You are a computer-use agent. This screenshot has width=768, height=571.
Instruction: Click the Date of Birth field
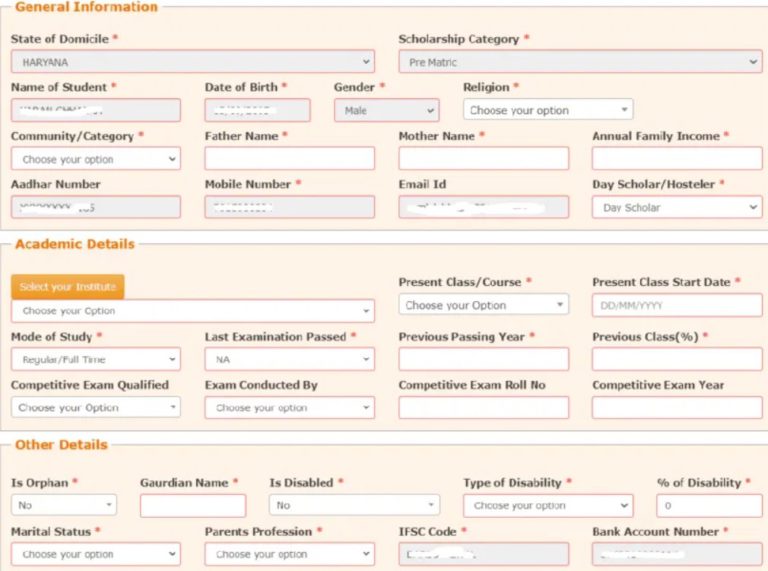click(257, 110)
